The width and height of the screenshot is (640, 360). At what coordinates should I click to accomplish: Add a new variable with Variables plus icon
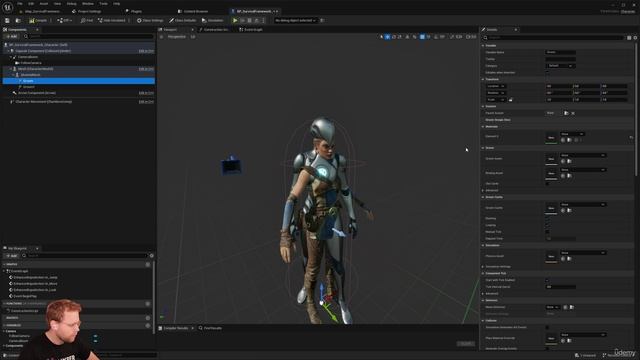click(x=148, y=325)
